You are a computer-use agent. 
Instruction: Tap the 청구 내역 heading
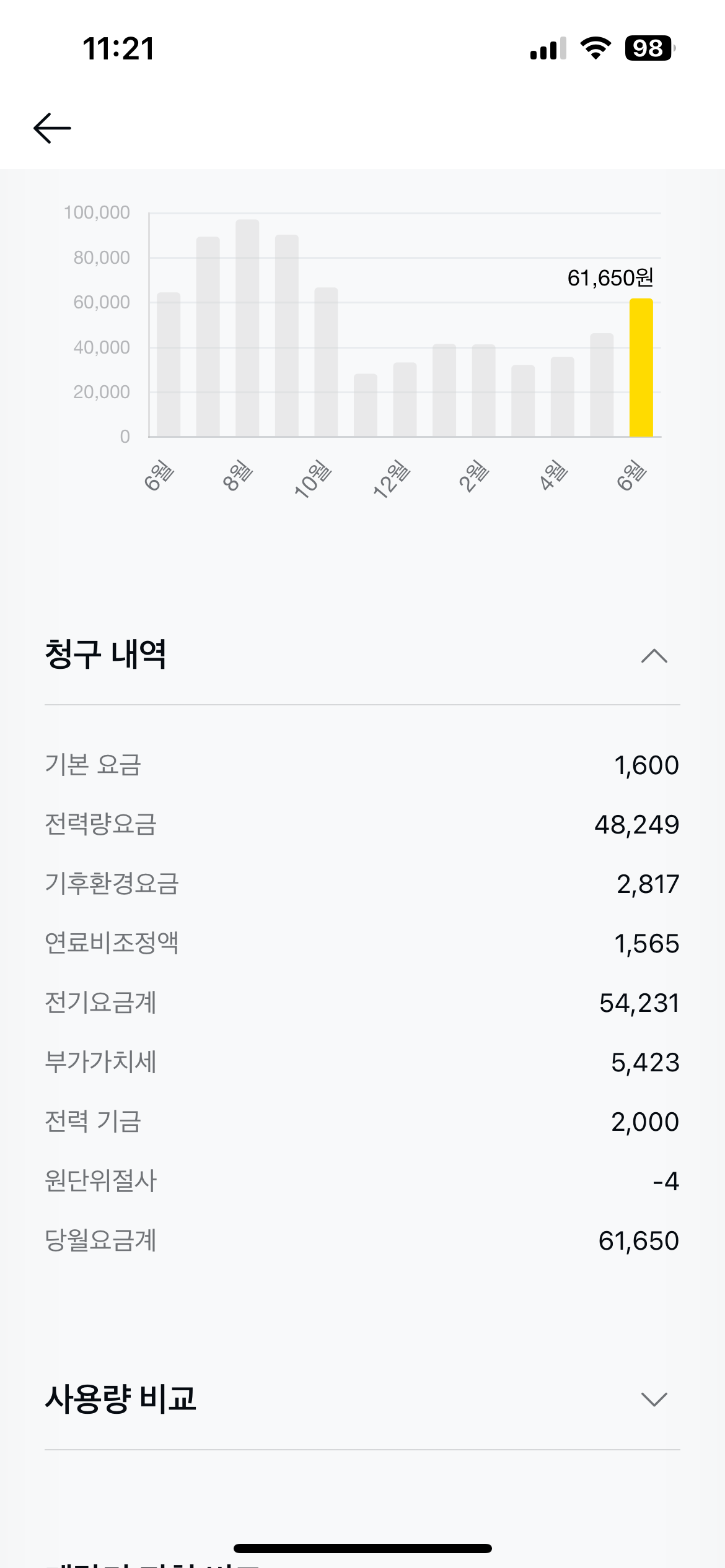click(x=105, y=655)
